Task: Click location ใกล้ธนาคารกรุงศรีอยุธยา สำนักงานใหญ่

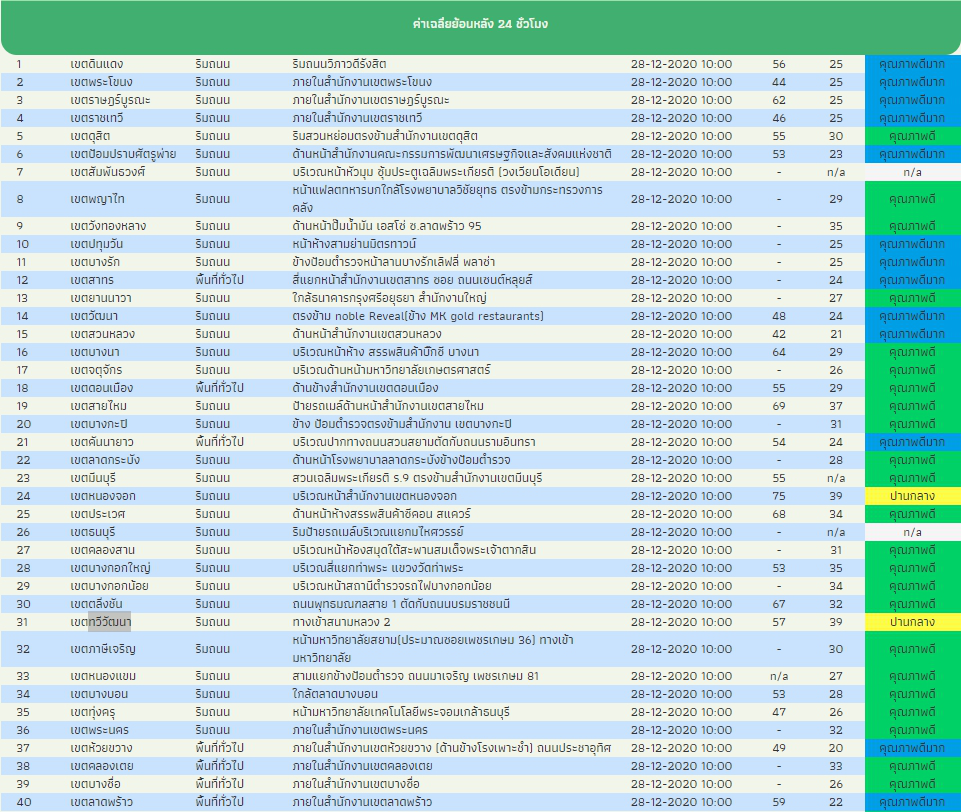Action: (389, 298)
